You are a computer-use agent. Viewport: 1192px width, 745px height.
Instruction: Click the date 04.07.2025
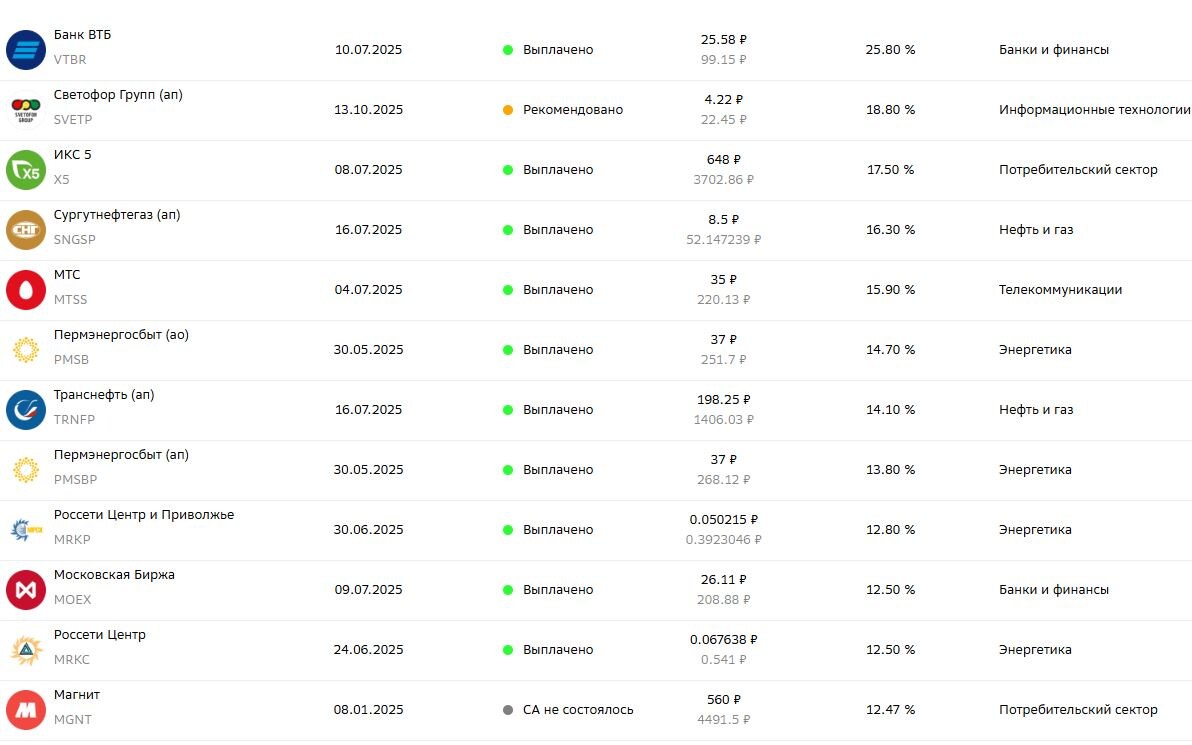pyautogui.click(x=369, y=290)
